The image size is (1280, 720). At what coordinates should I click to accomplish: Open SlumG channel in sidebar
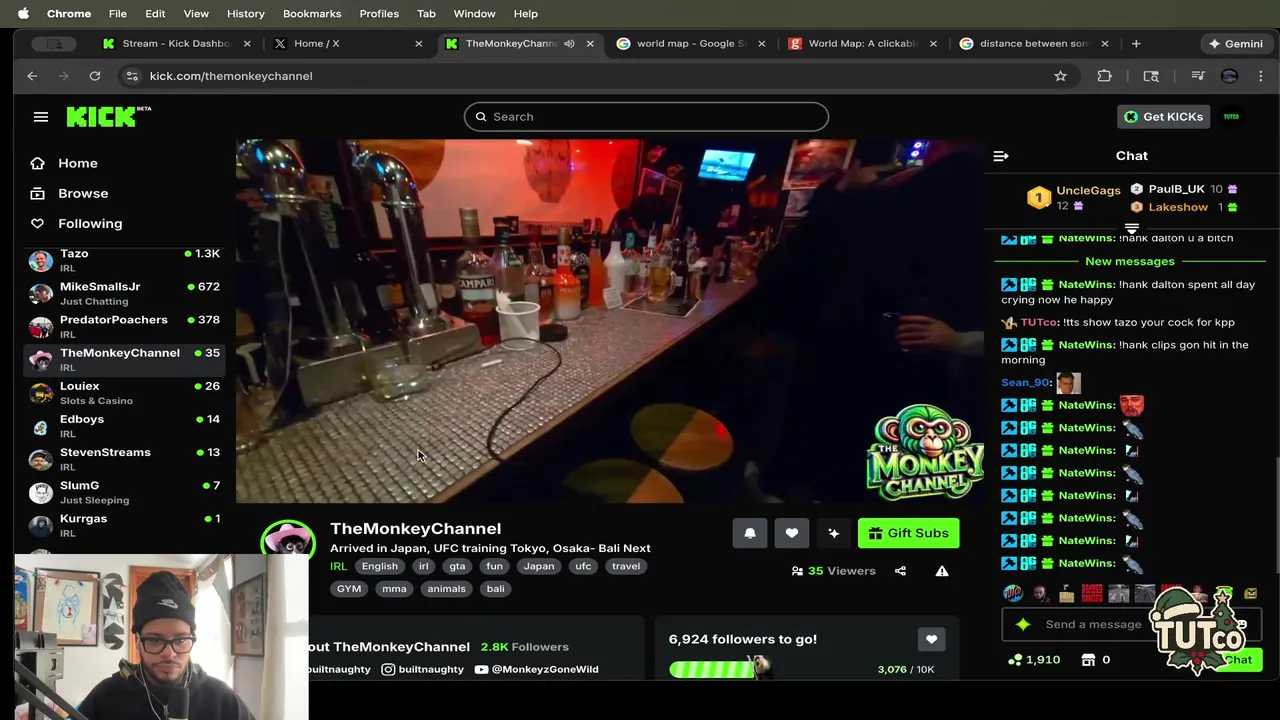pos(124,491)
